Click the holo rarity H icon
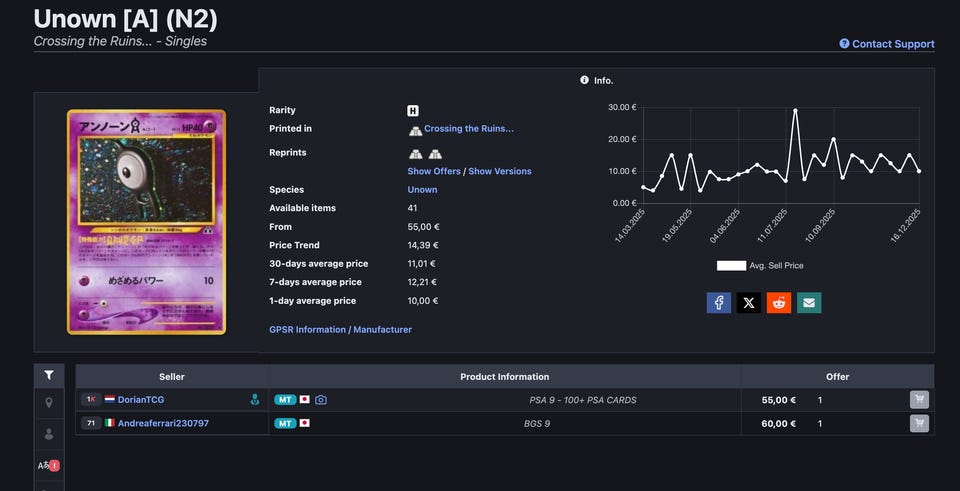Image resolution: width=960 pixels, height=491 pixels. coord(413,111)
